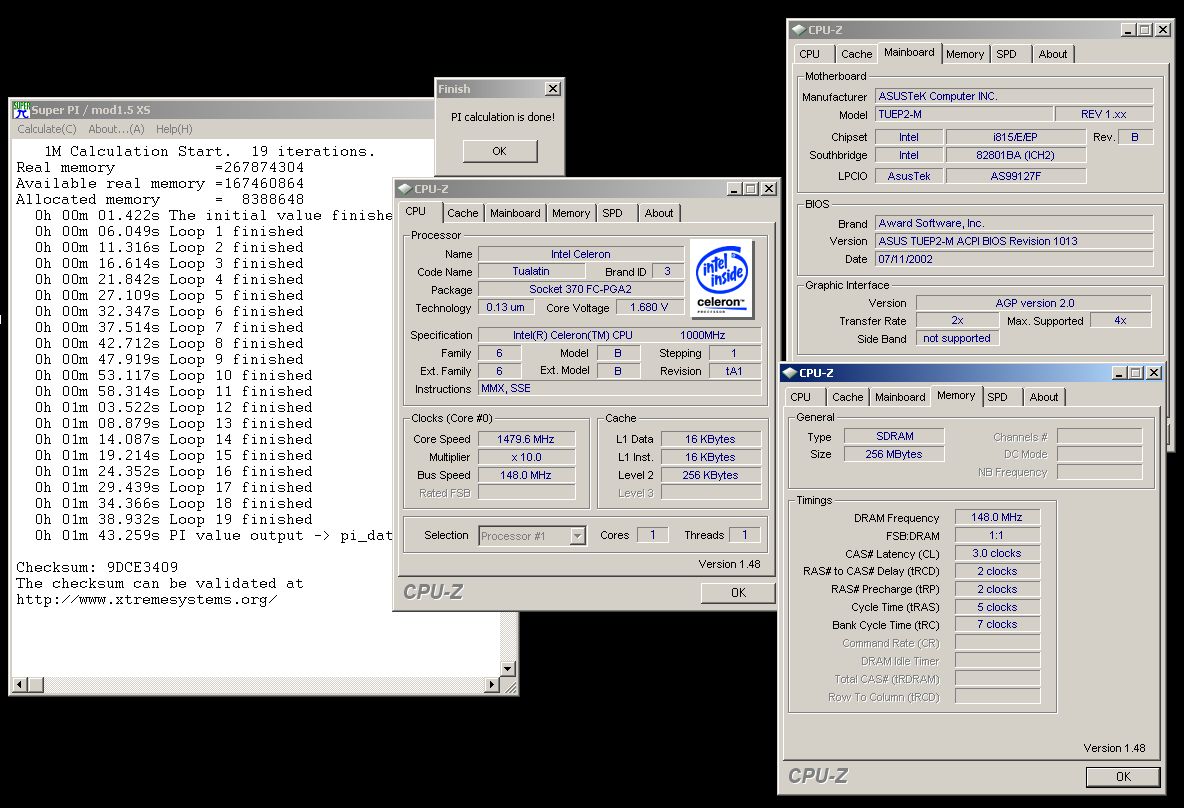Click the FSB:DRAM 1:1 field
Screen dimensions: 1184x808
tap(997, 535)
